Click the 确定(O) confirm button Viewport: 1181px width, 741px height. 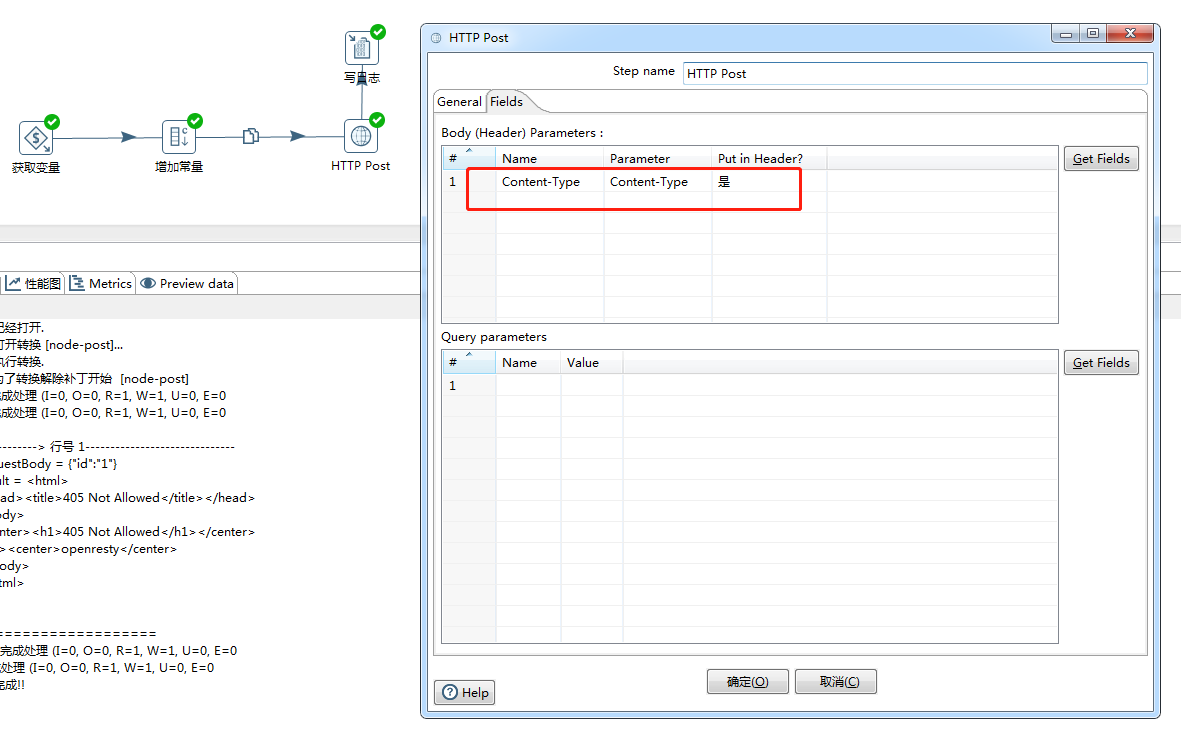[x=747, y=681]
